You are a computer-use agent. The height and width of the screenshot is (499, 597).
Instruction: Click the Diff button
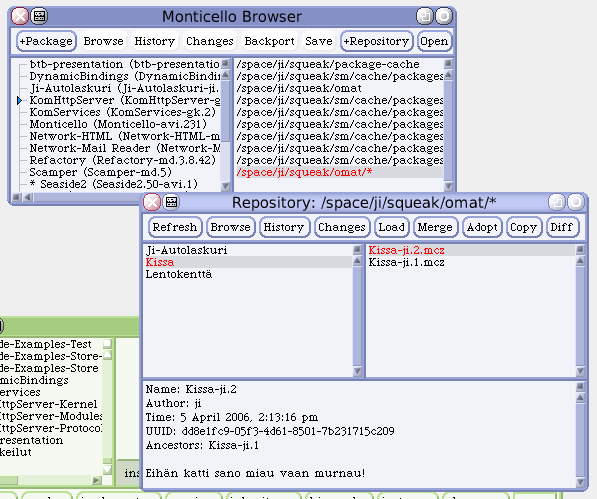pyautogui.click(x=562, y=227)
